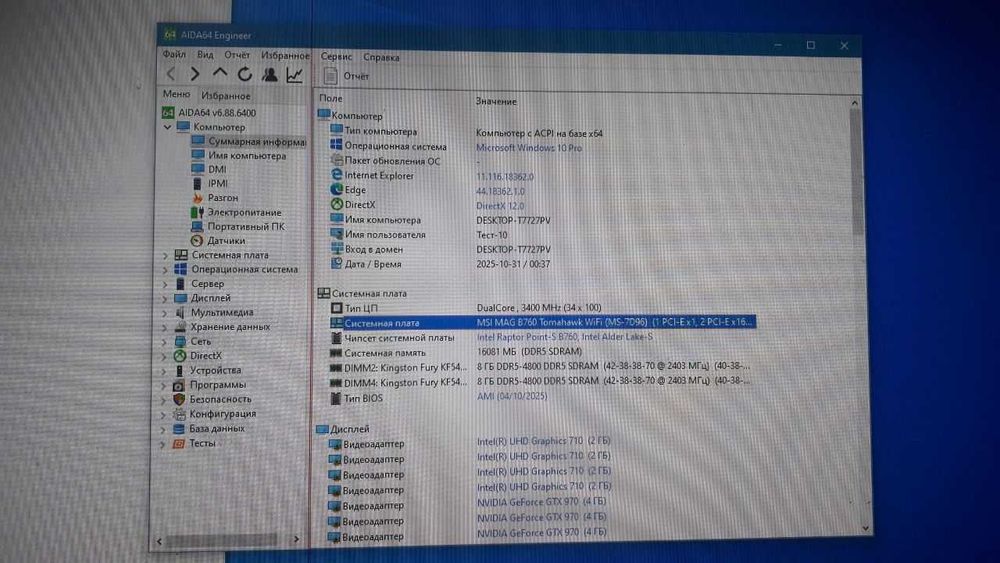Click the right list scrollbar's down arrow

865,528
